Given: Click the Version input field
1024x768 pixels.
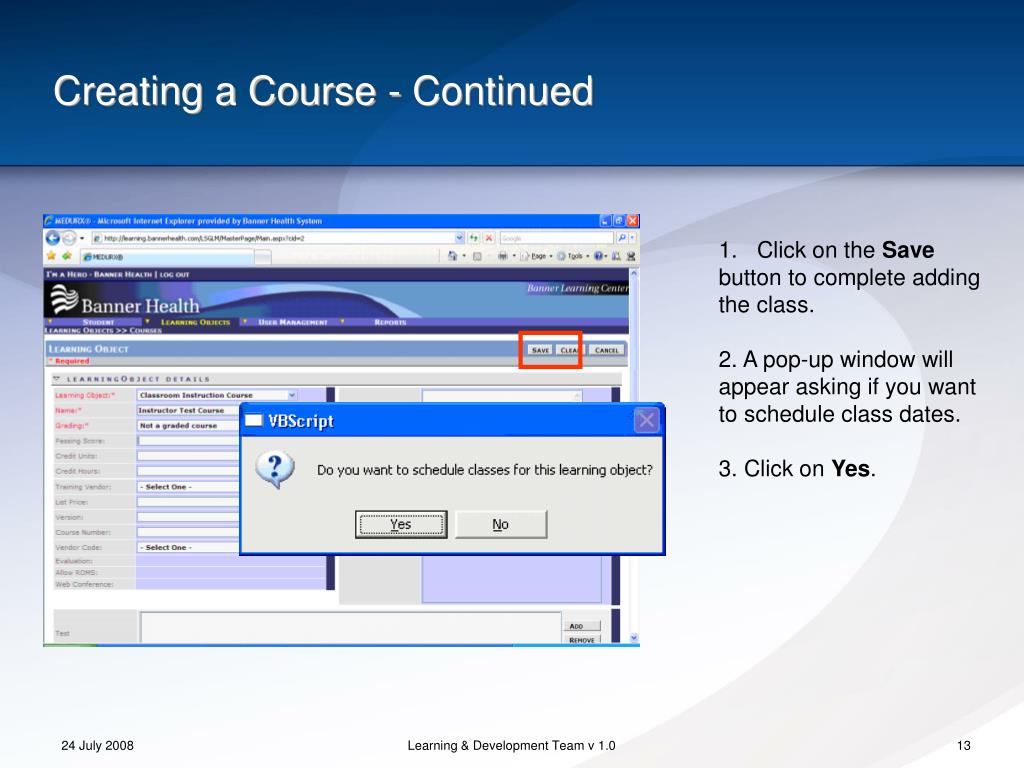Looking at the screenshot, I should [188, 517].
